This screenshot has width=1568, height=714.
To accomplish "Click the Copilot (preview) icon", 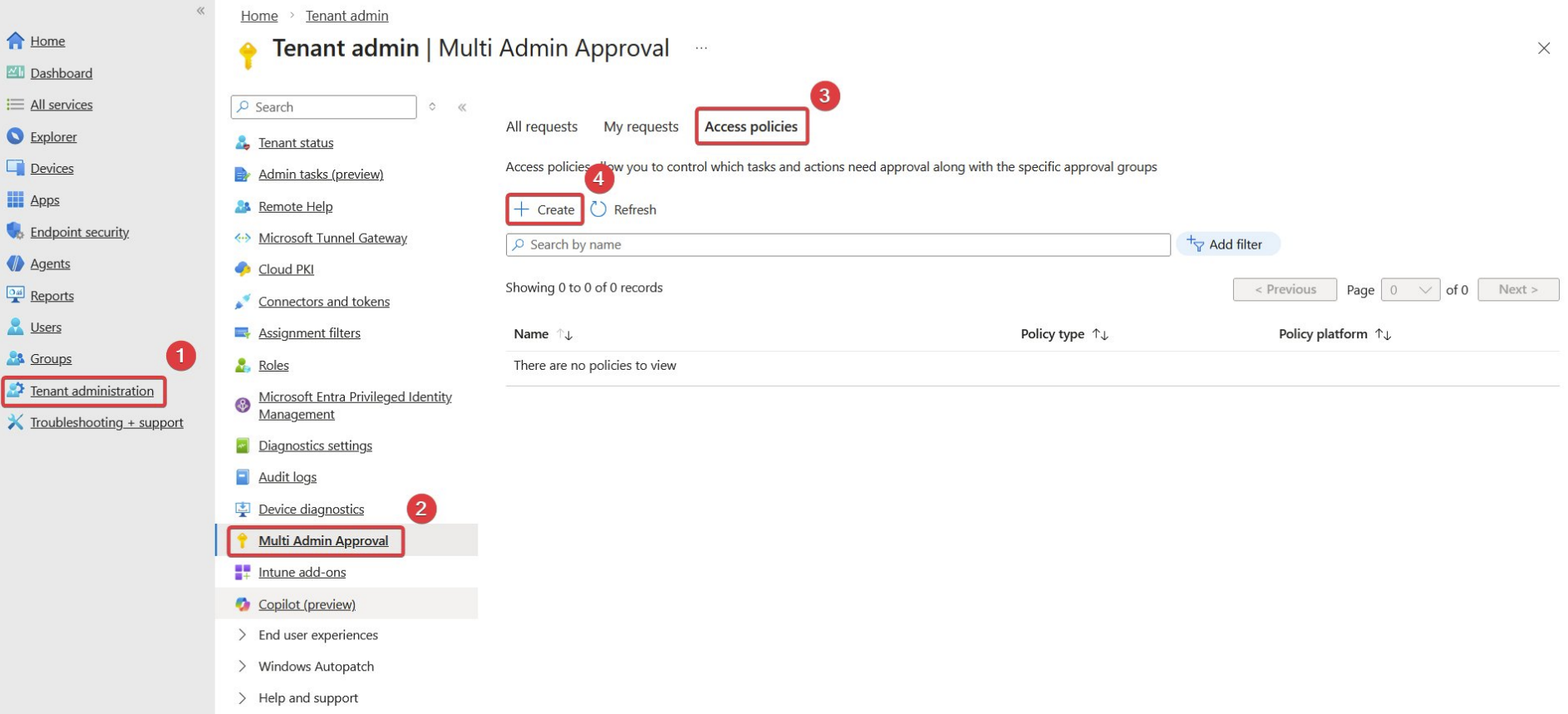I will pos(243,604).
